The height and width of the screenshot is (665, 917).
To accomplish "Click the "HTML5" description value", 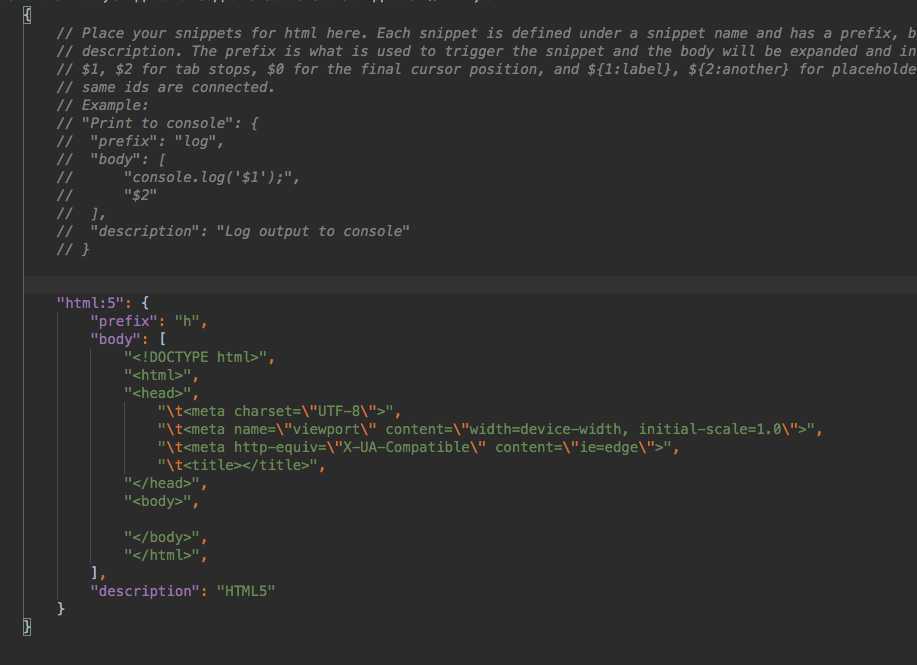I will pyautogui.click(x=246, y=591).
